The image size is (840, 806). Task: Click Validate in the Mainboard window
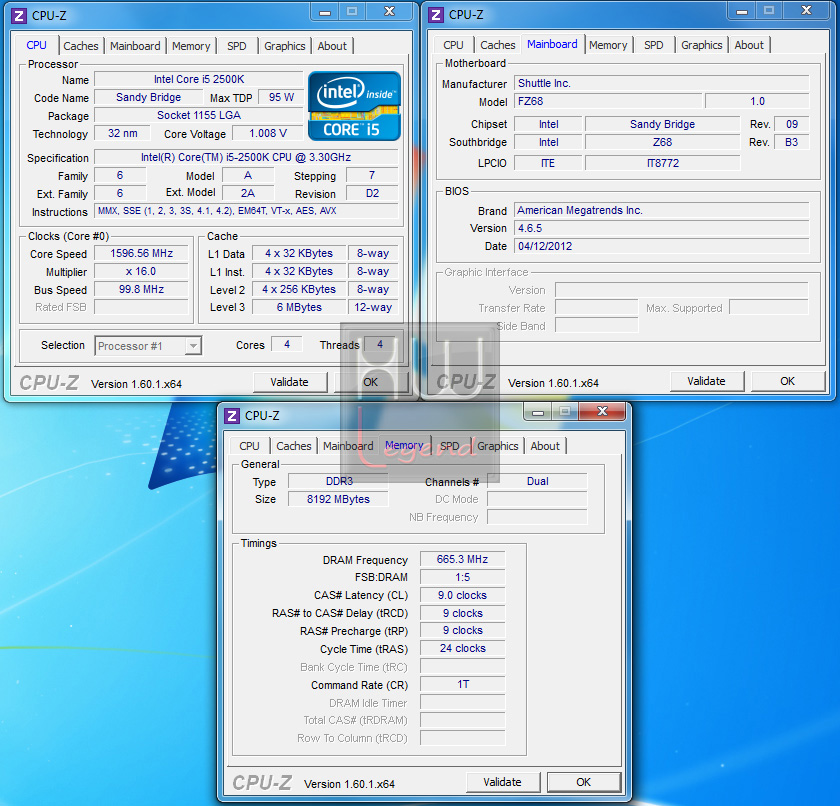[706, 381]
